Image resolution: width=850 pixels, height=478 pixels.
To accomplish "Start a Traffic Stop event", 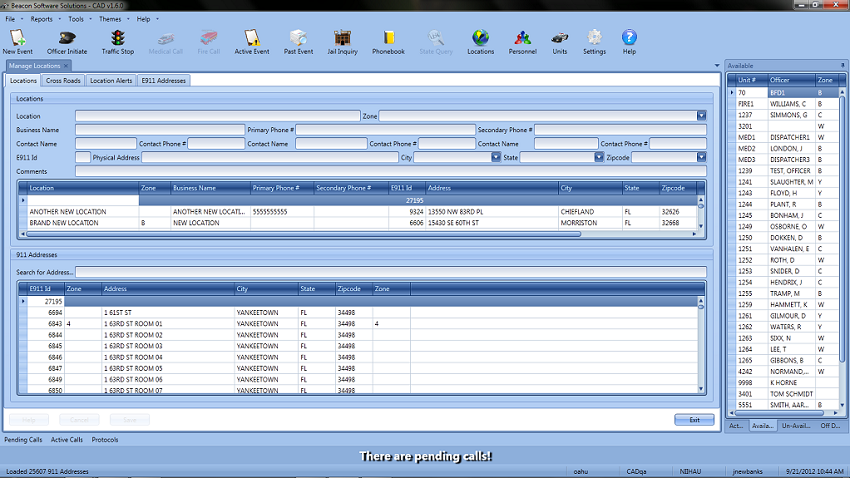I will pyautogui.click(x=117, y=38).
